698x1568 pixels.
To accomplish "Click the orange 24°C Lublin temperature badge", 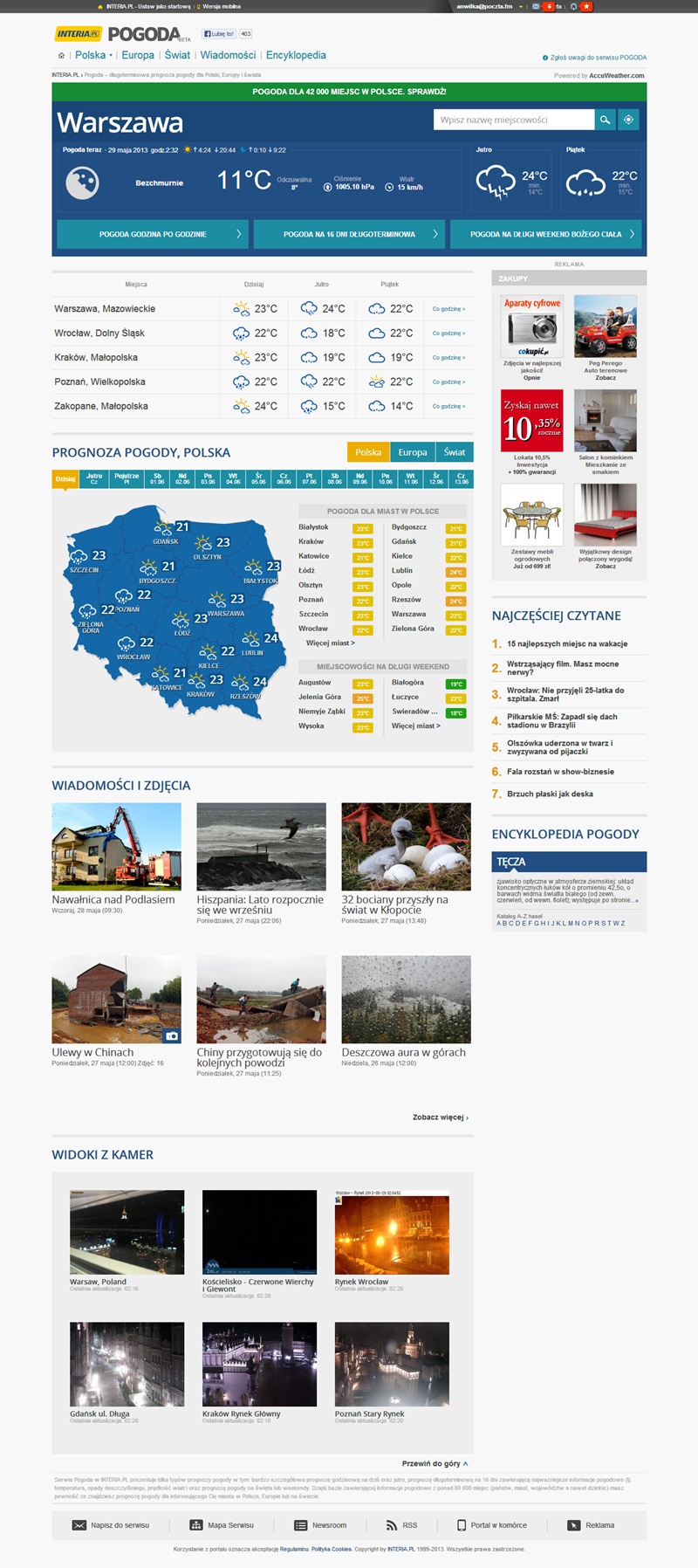I will (456, 573).
